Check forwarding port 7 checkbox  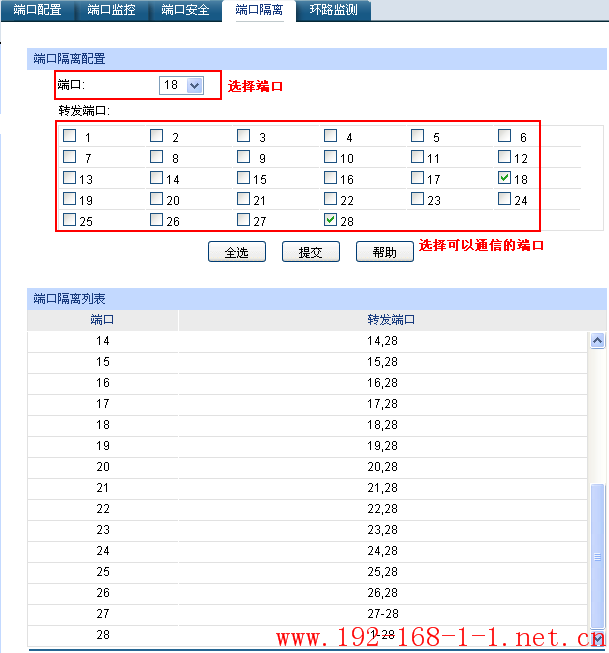point(70,157)
